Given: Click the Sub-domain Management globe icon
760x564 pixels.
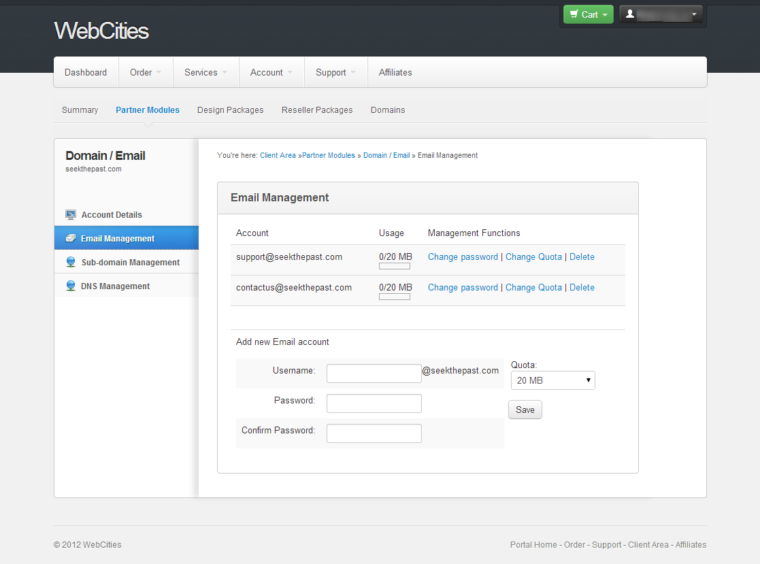Looking at the screenshot, I should [x=71, y=263].
